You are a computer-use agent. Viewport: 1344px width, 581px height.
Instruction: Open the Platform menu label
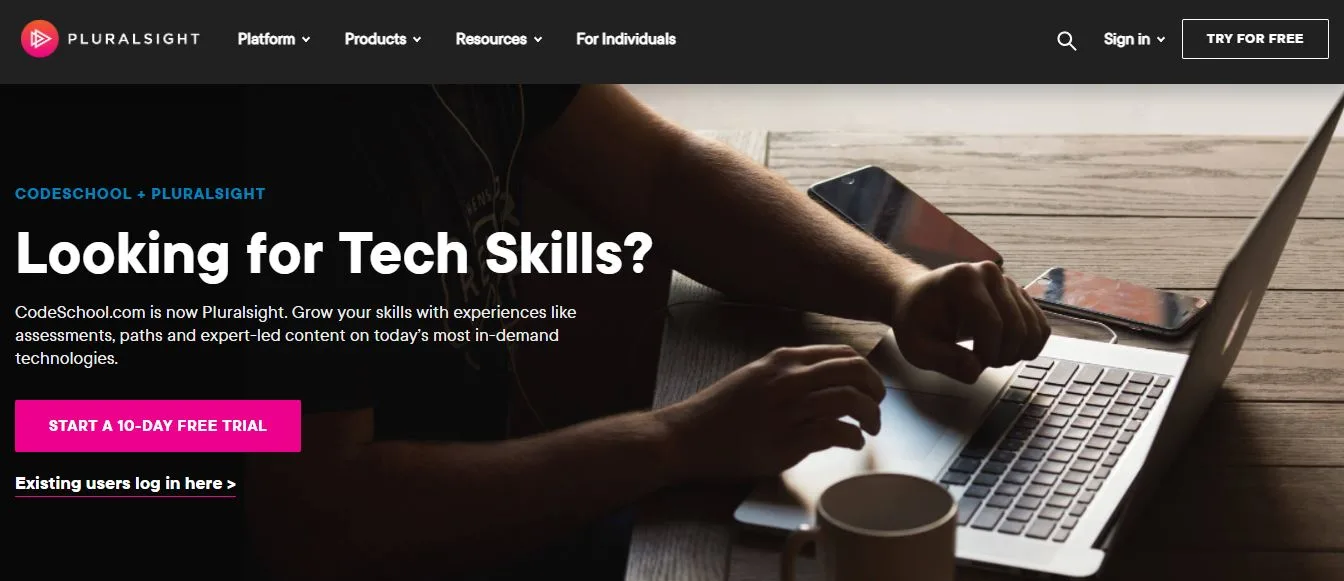(x=266, y=39)
